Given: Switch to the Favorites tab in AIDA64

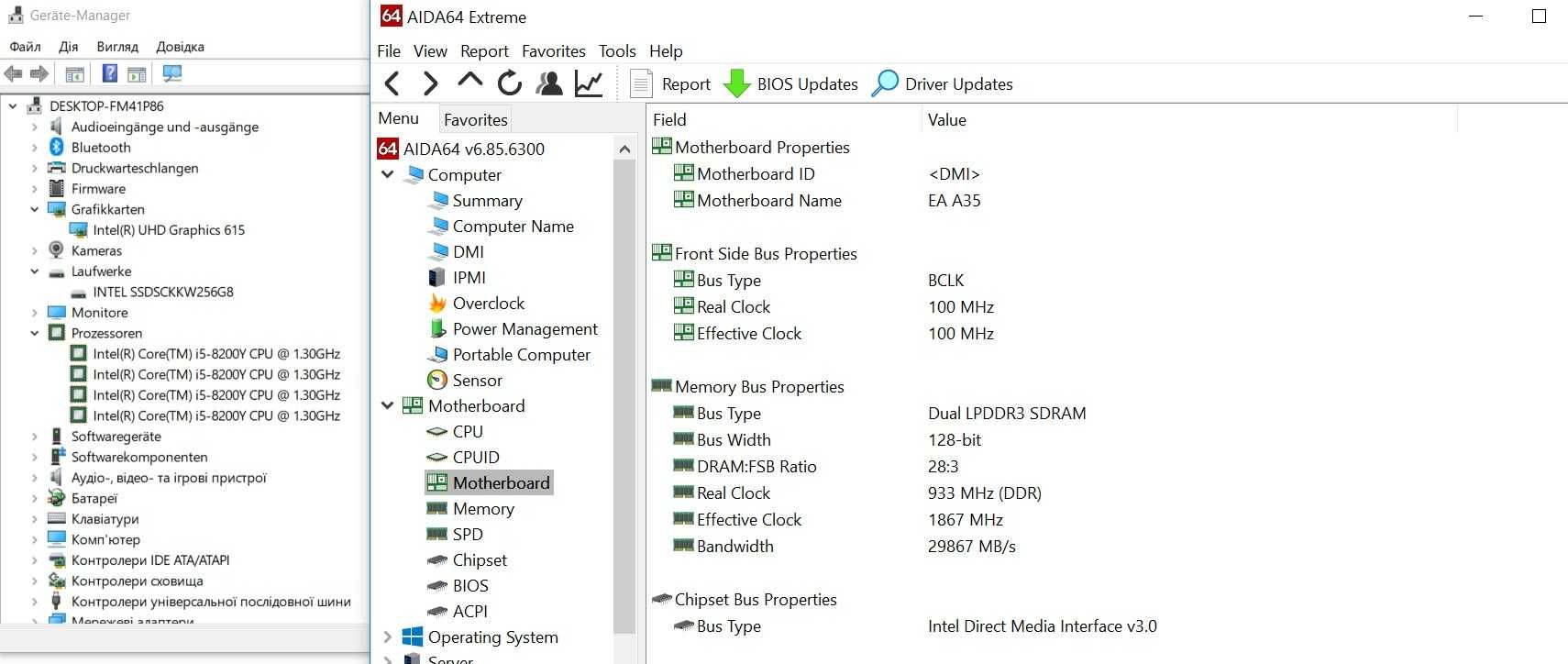Looking at the screenshot, I should point(475,119).
